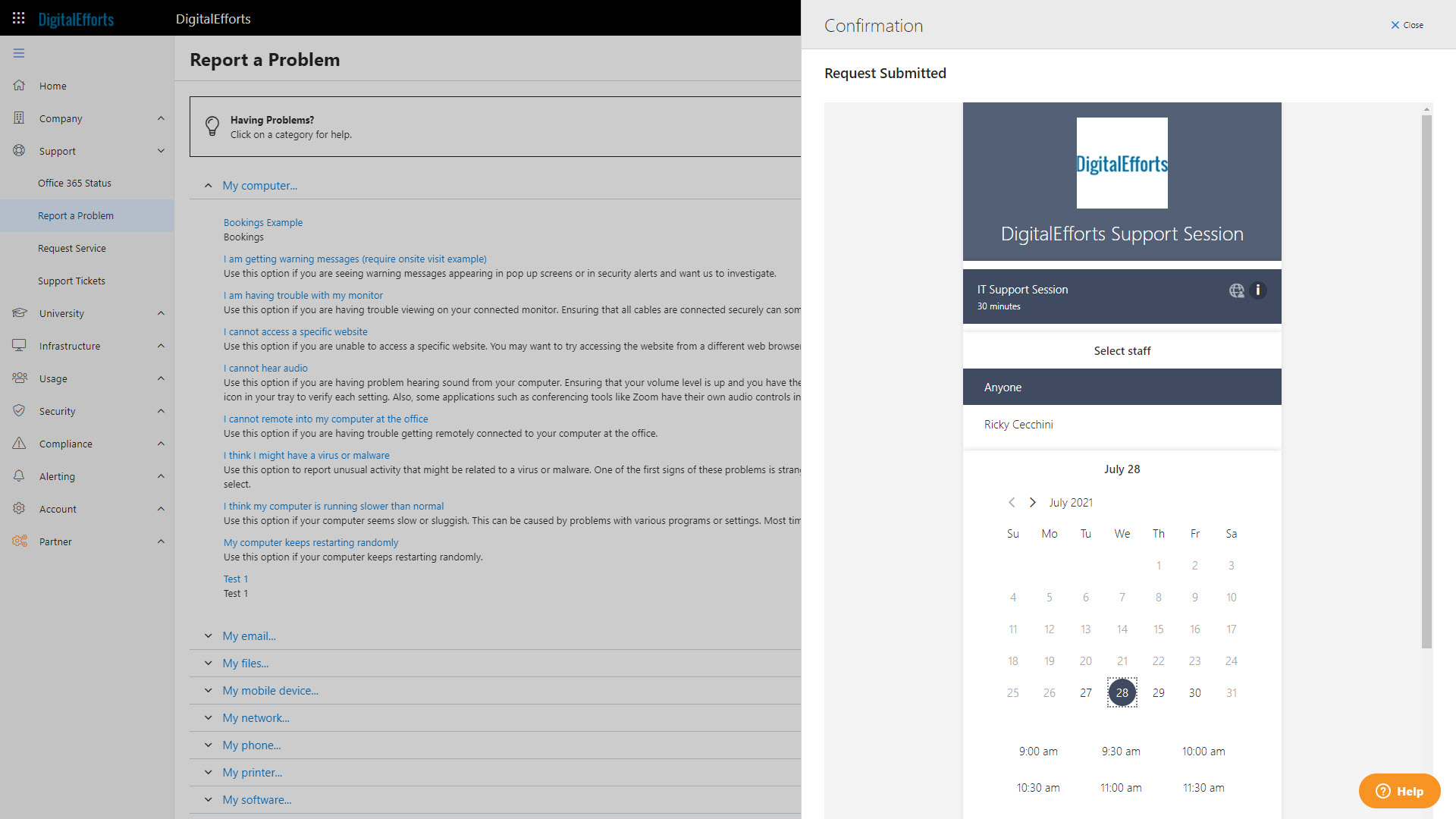Choose the 9:30 am time slot
The image size is (1456, 819).
1121,751
